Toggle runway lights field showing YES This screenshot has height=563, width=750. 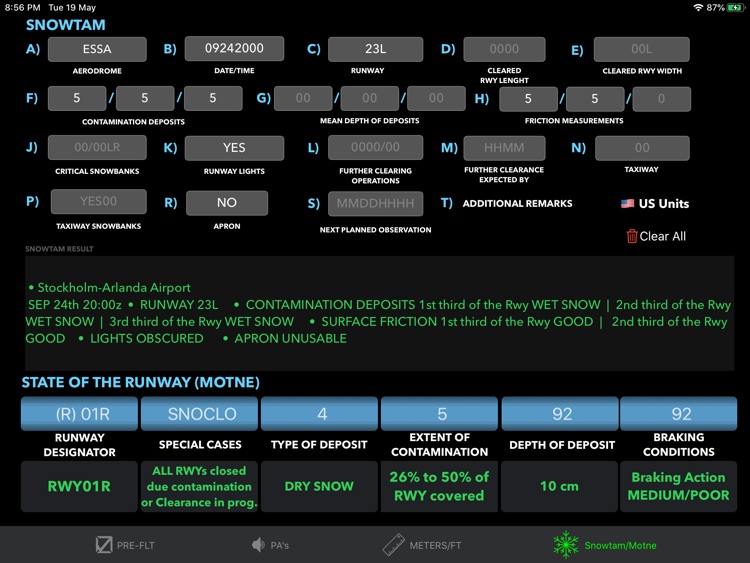click(234, 148)
